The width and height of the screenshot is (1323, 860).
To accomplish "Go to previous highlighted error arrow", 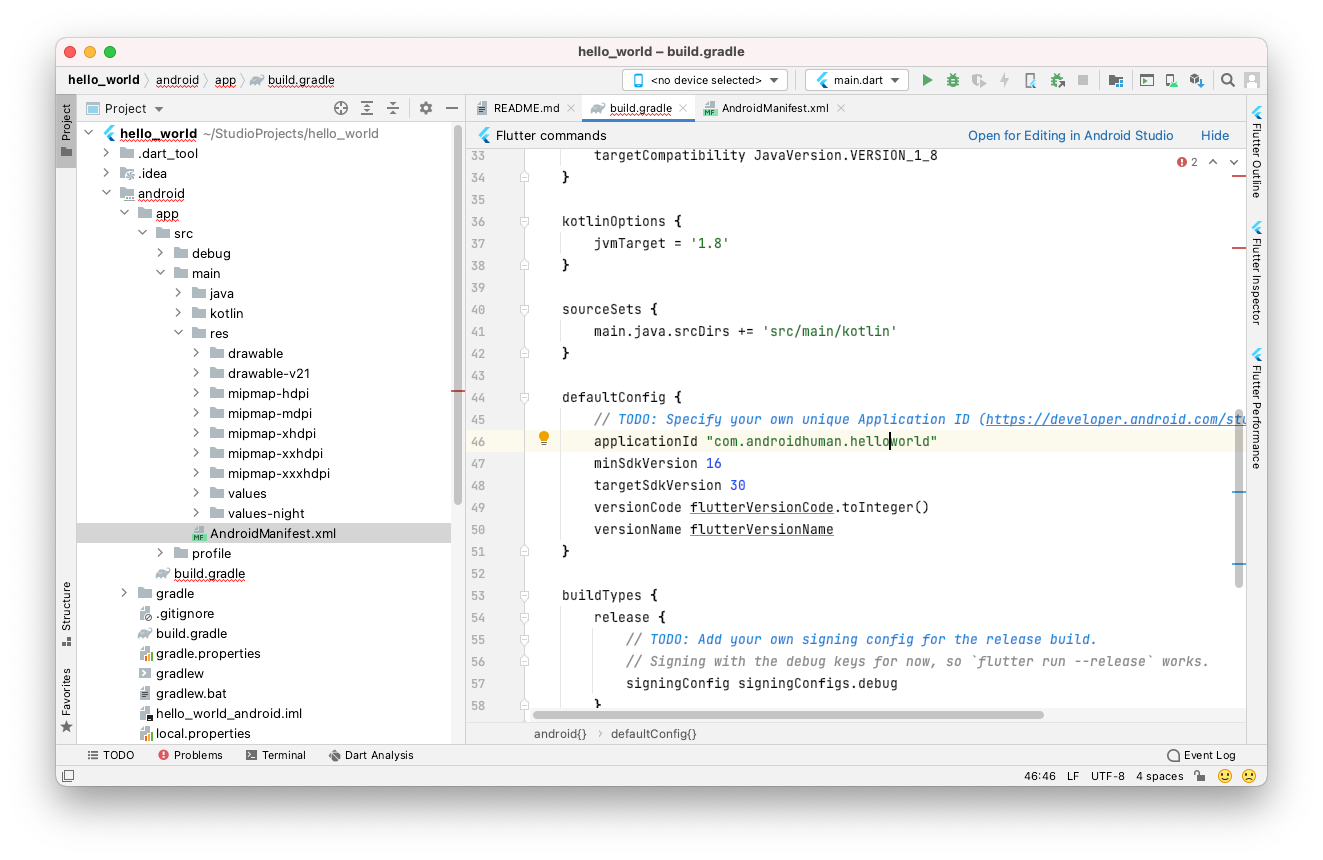I will click(1213, 162).
